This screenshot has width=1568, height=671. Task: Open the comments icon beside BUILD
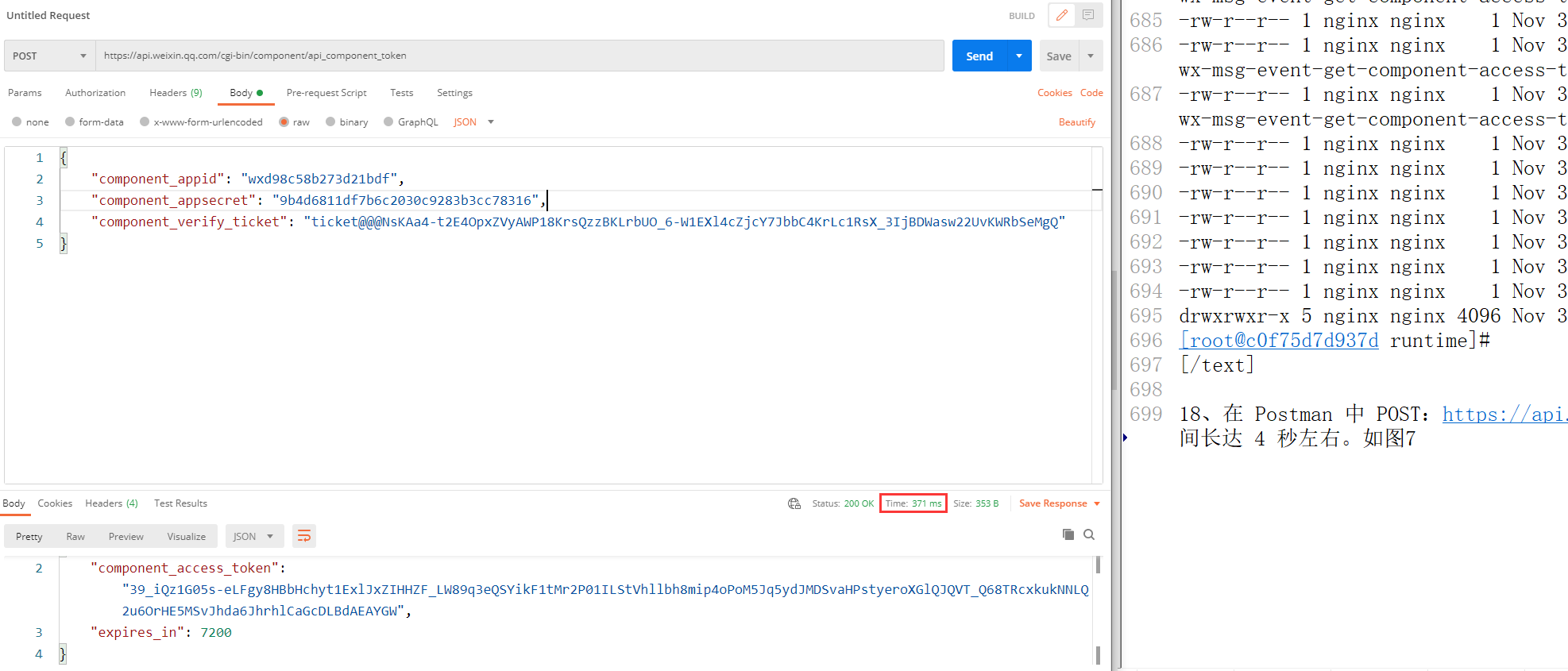1088,15
